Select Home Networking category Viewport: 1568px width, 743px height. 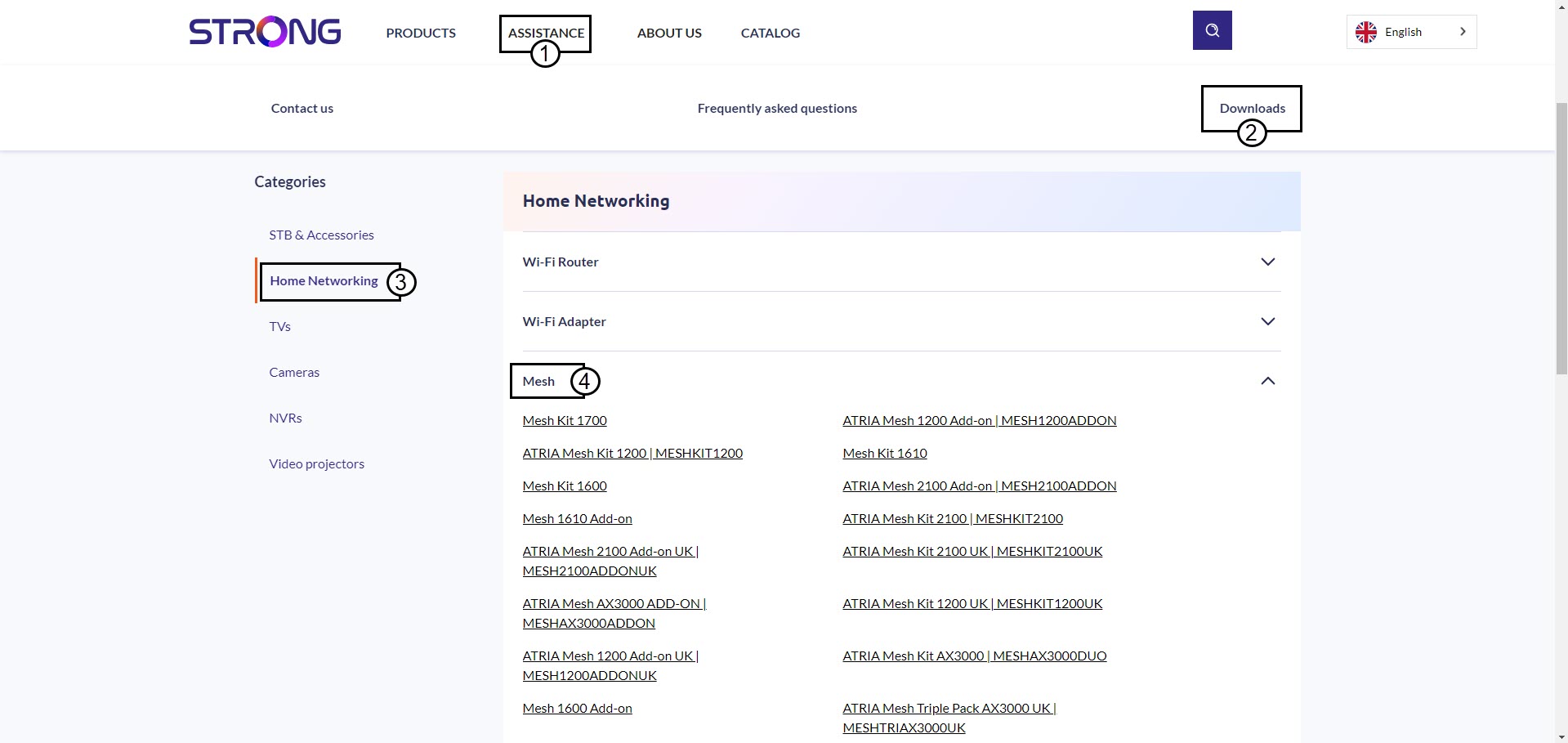click(324, 280)
